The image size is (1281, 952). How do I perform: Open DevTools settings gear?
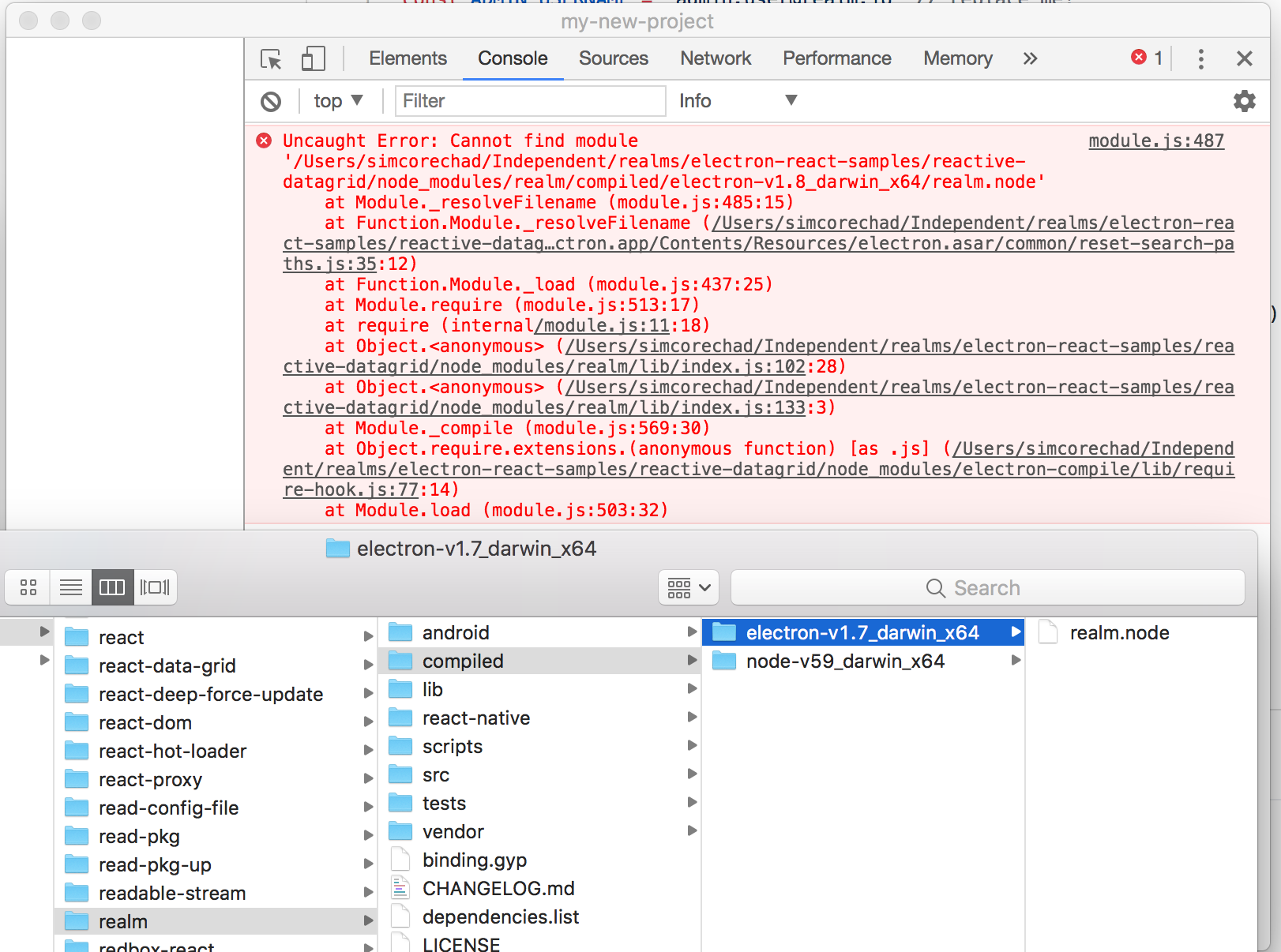click(1244, 101)
